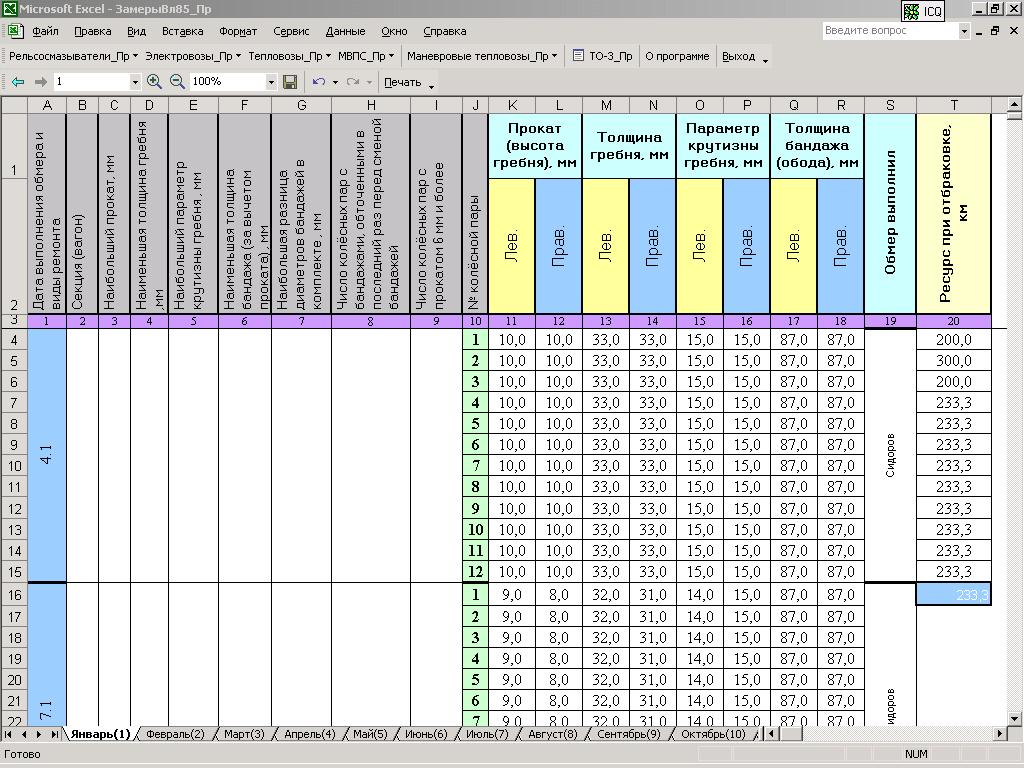Undo the last action

click(318, 82)
